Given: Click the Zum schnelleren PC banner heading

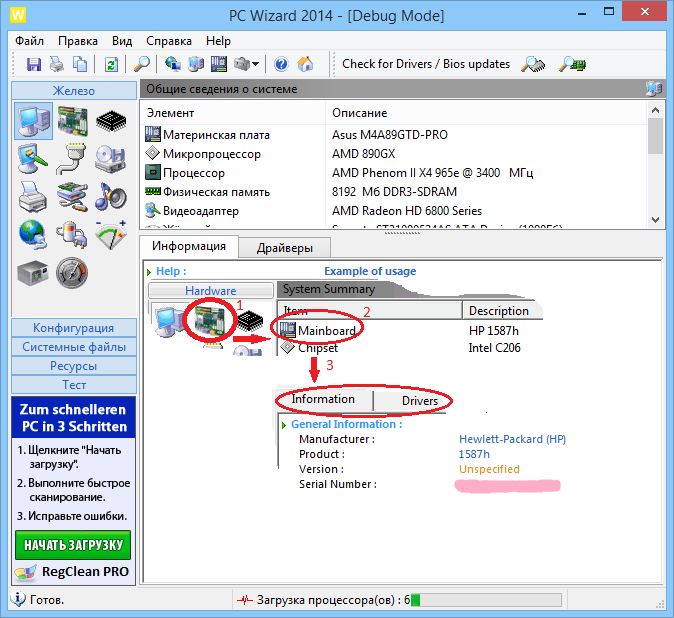Looking at the screenshot, I should point(74,418).
